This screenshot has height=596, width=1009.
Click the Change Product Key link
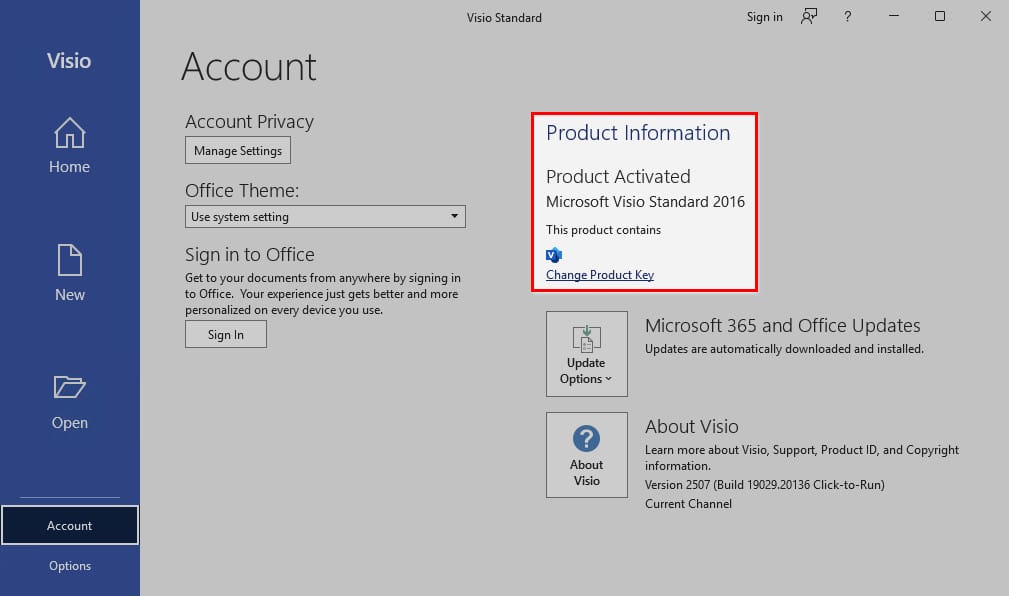[600, 275]
